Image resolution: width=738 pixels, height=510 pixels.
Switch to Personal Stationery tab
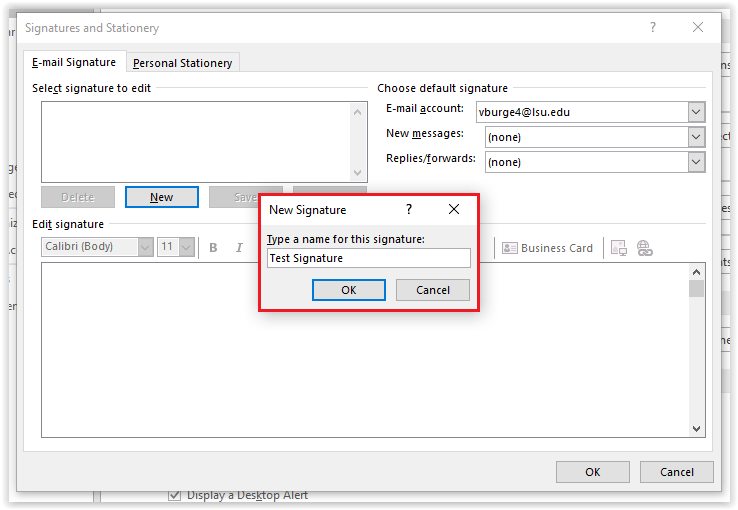tap(183, 63)
